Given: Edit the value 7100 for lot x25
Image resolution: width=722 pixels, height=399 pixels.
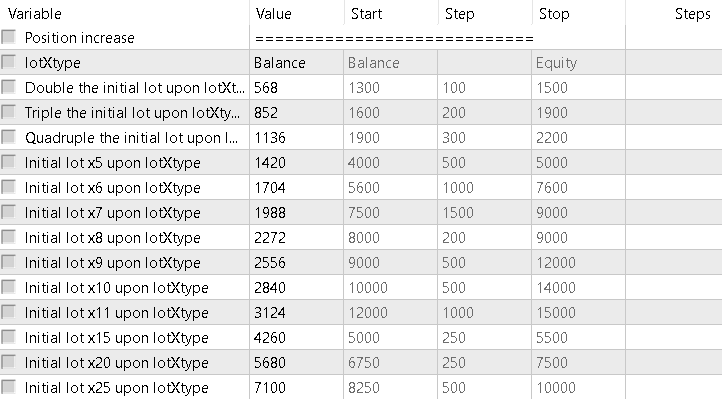Looking at the screenshot, I should (x=297, y=387).
